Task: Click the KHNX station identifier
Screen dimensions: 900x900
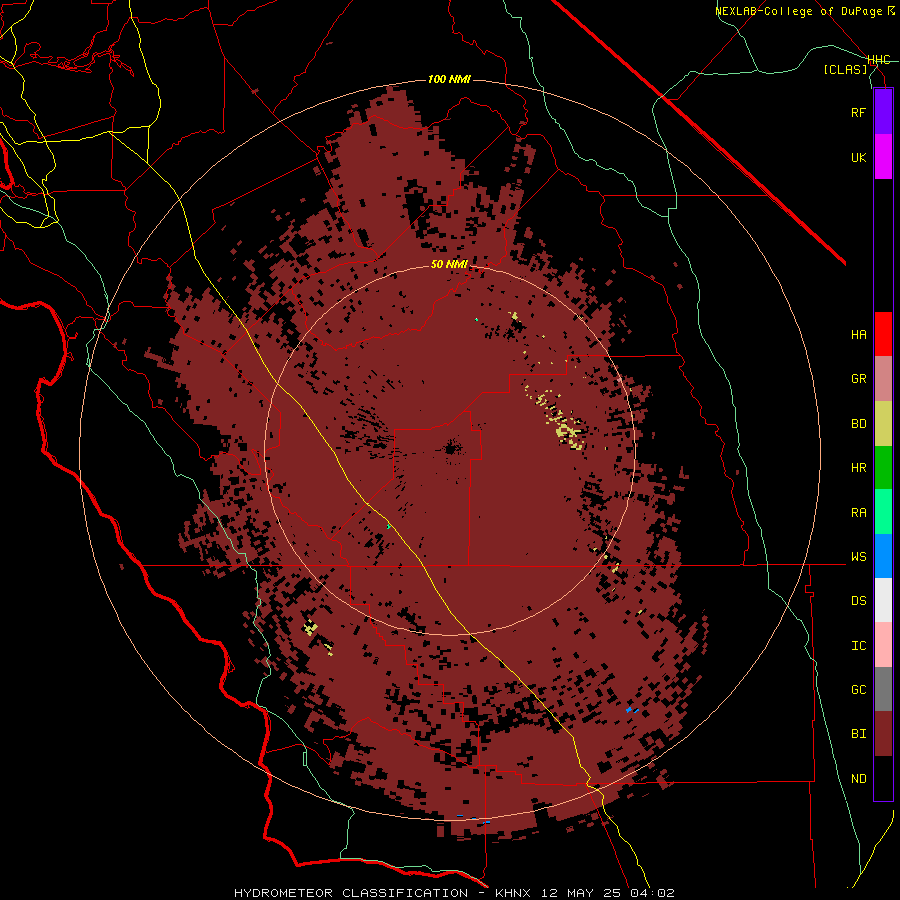Action: [513, 893]
